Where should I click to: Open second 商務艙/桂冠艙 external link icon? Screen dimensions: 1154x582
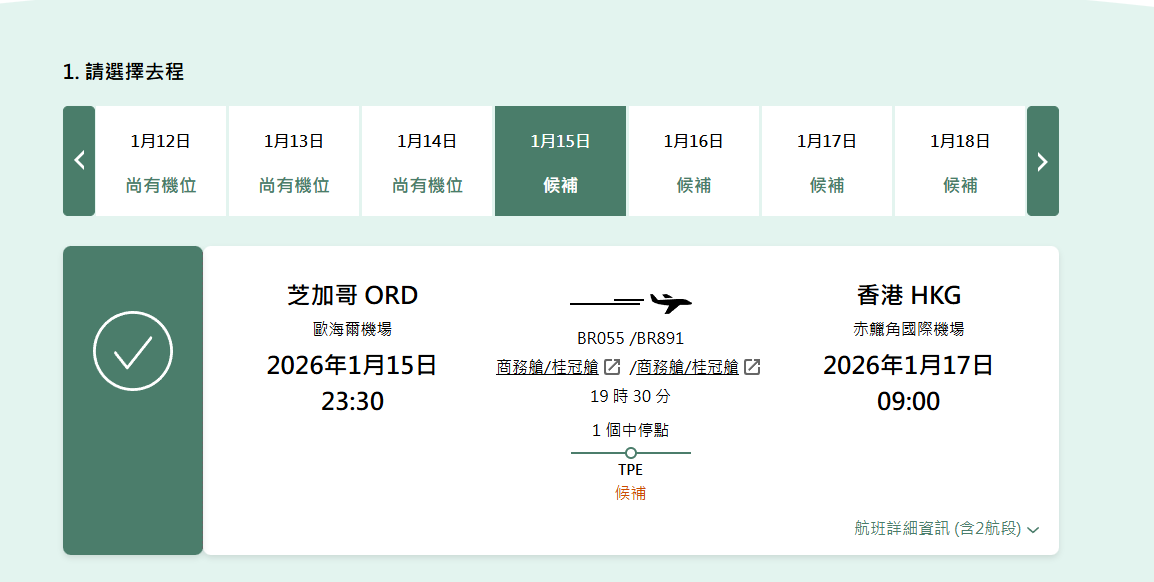point(752,367)
